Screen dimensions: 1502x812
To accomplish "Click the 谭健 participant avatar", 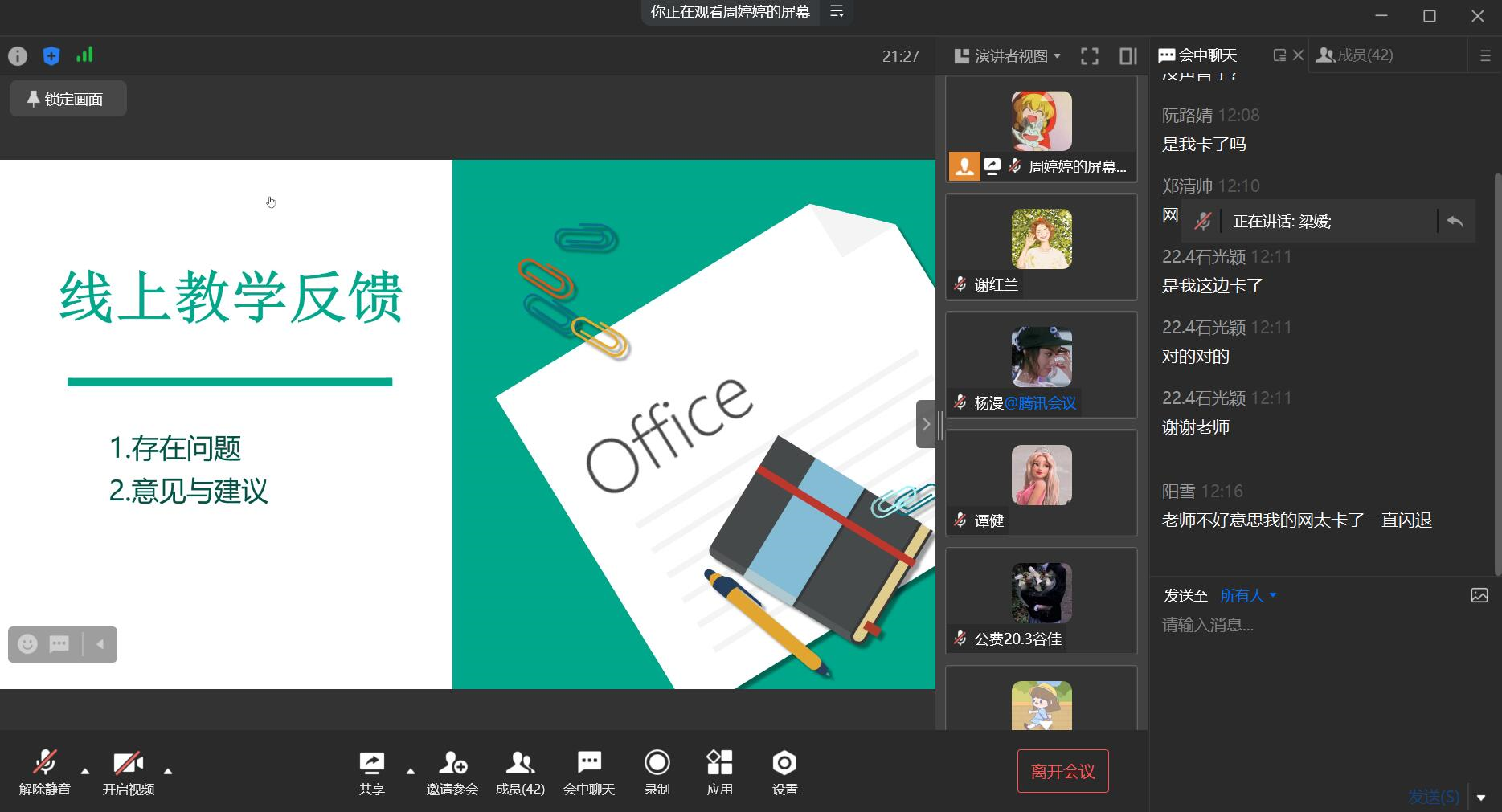I will pyautogui.click(x=1042, y=475).
